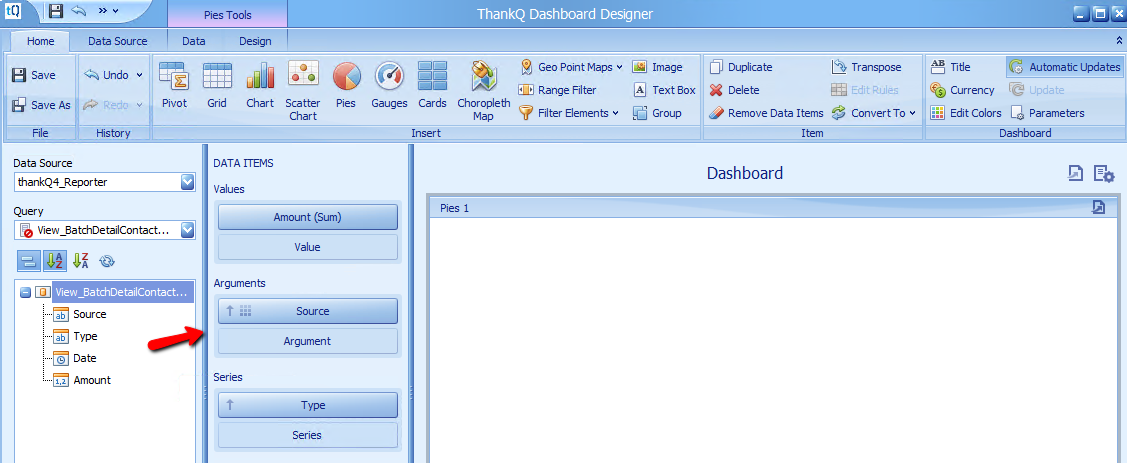Click the refresh field list icon
The height and width of the screenshot is (463, 1127).
click(x=107, y=261)
